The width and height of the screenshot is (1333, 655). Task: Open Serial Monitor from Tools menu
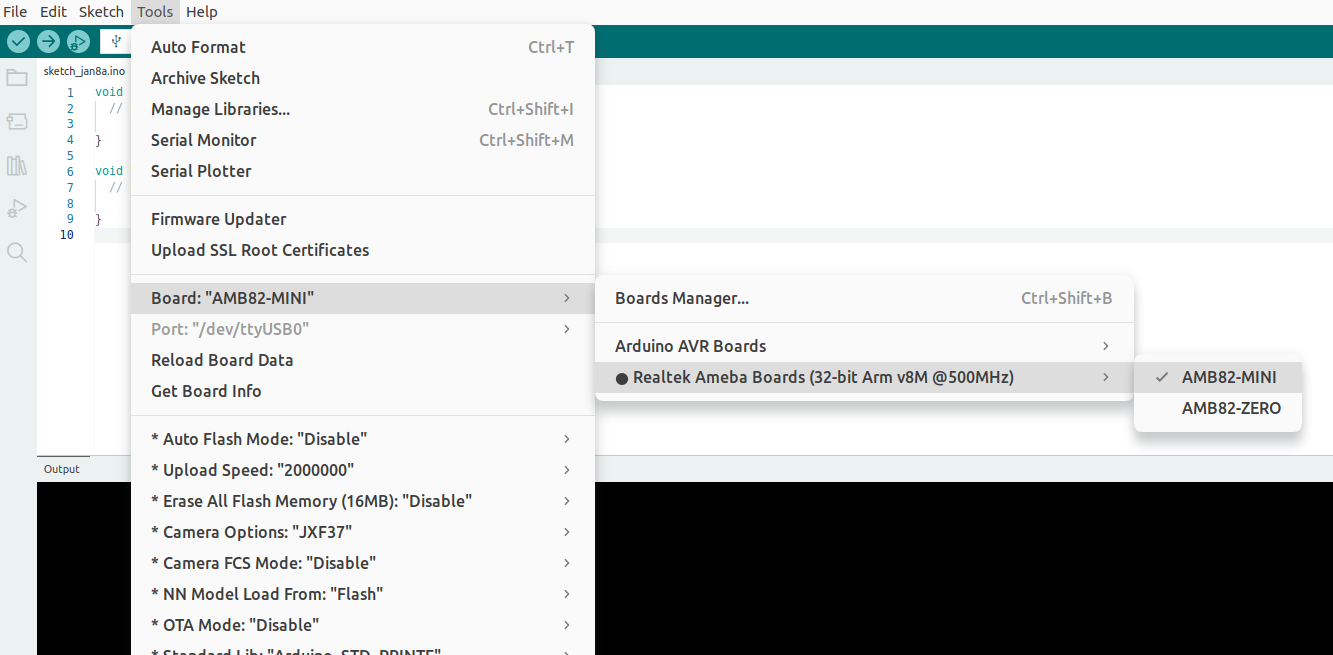[363, 140]
